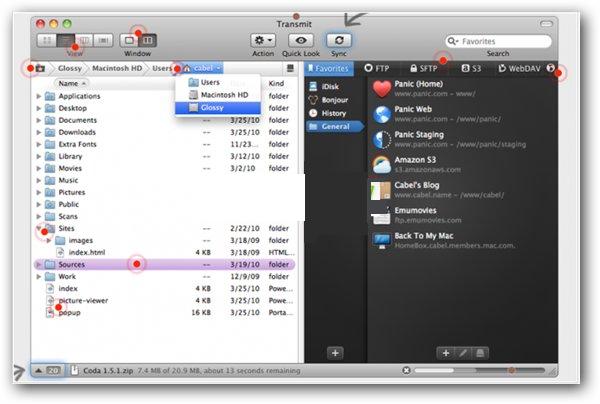Collapse the Sites folder

point(39,228)
